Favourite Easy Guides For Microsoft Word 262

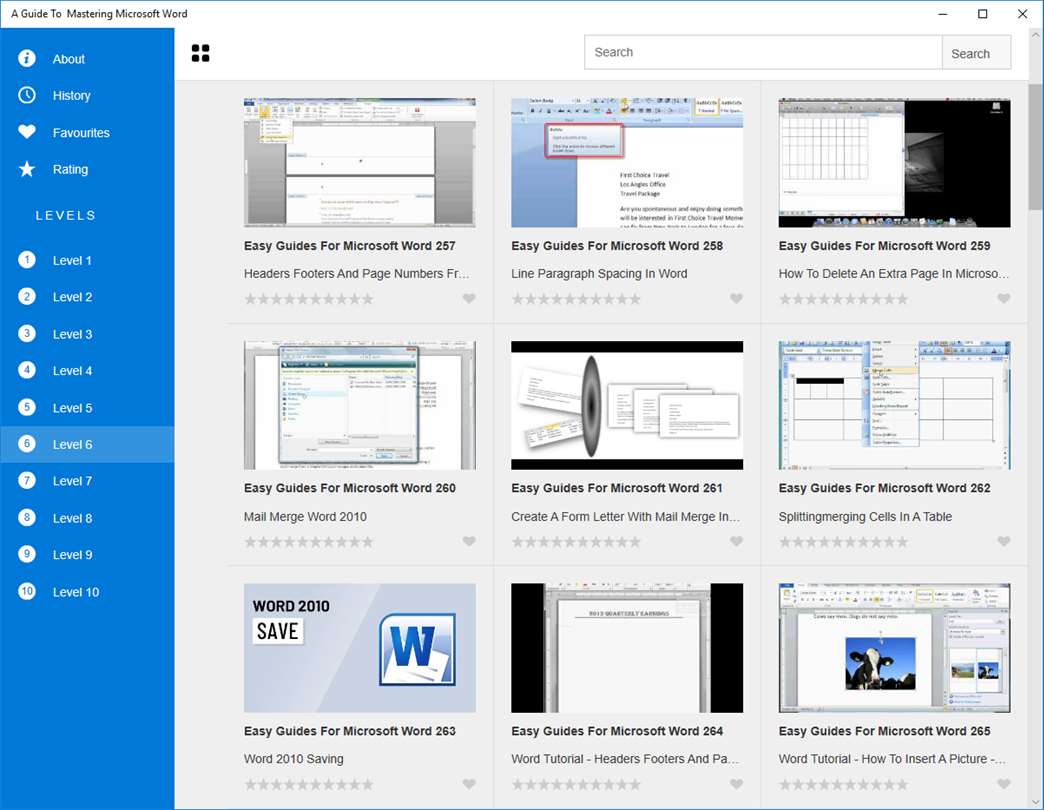click(x=1004, y=541)
